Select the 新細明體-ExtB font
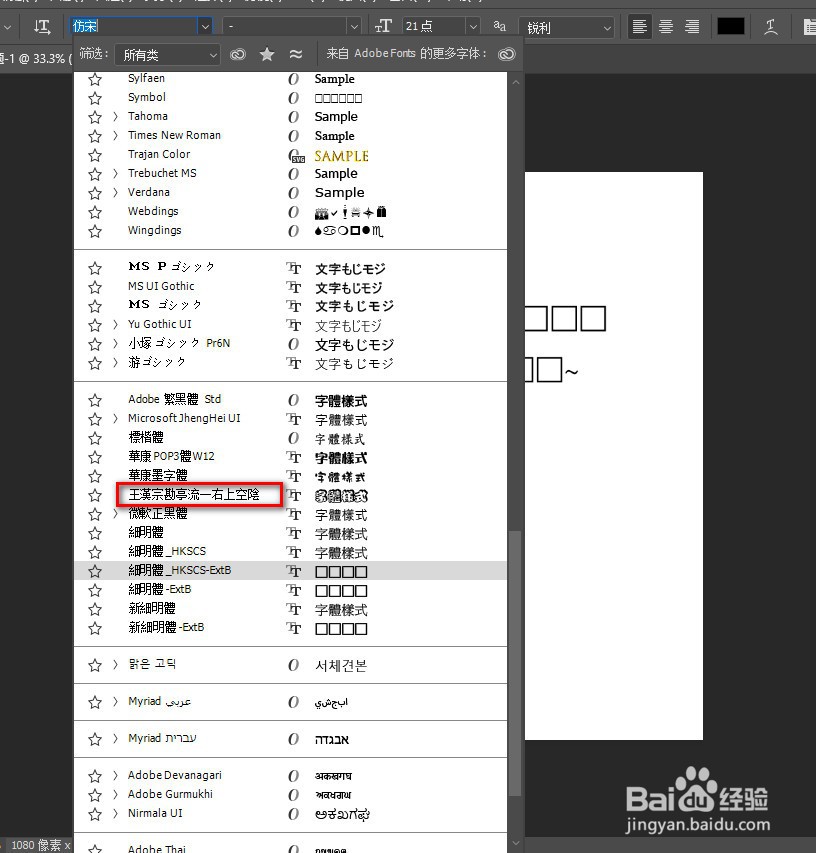Screen dimensions: 816x853 (x=166, y=627)
